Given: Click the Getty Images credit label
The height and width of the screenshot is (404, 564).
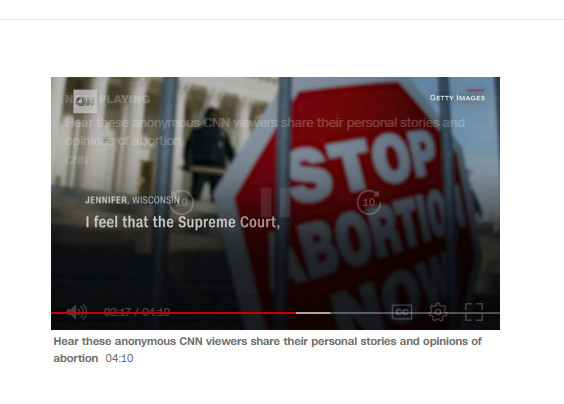Looking at the screenshot, I should (457, 98).
